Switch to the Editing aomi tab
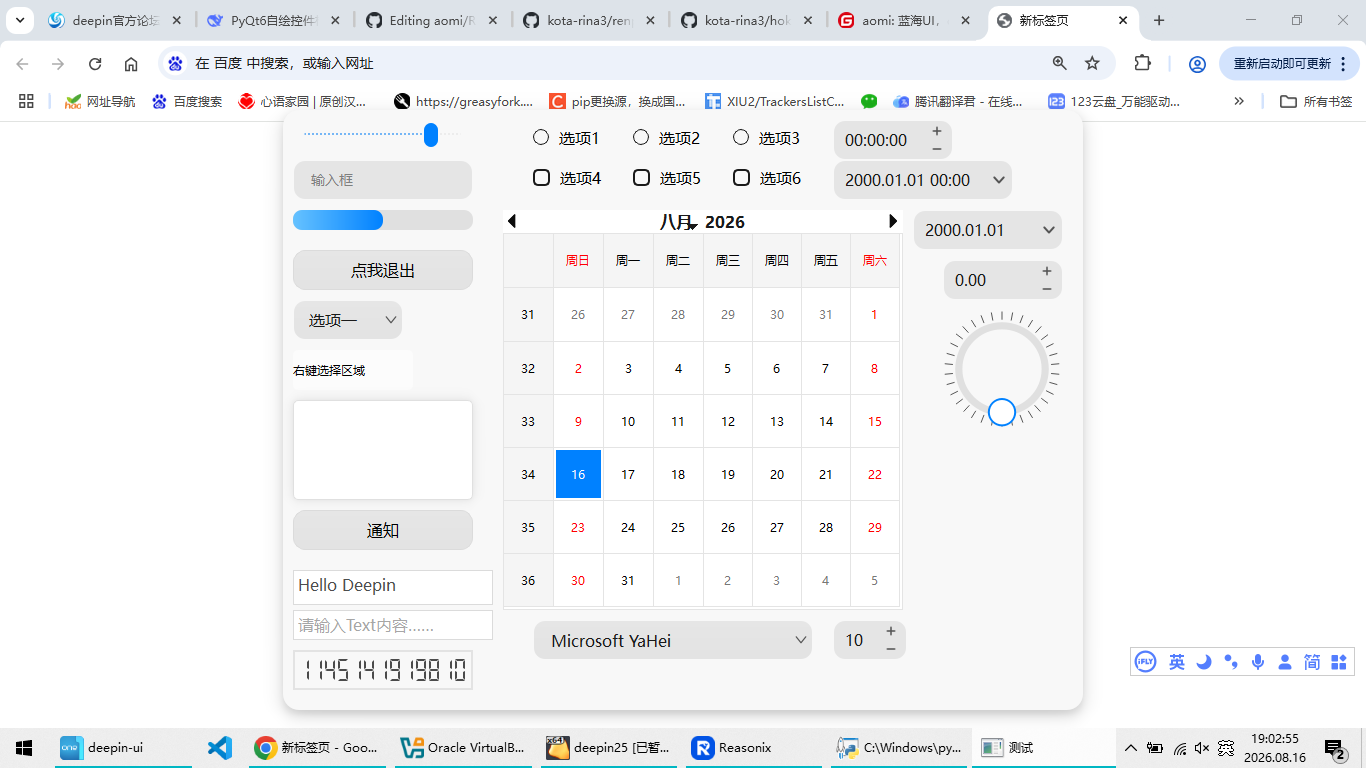 (x=431, y=20)
